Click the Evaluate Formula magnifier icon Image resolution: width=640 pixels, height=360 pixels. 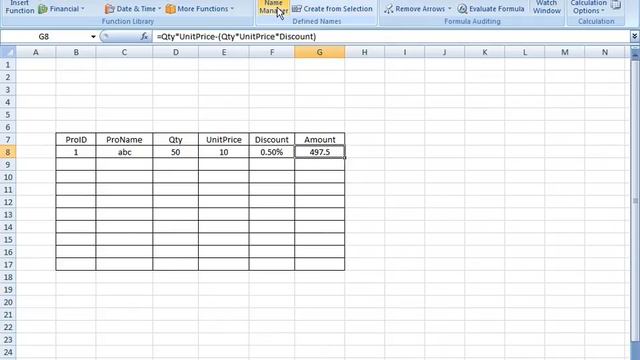point(462,9)
